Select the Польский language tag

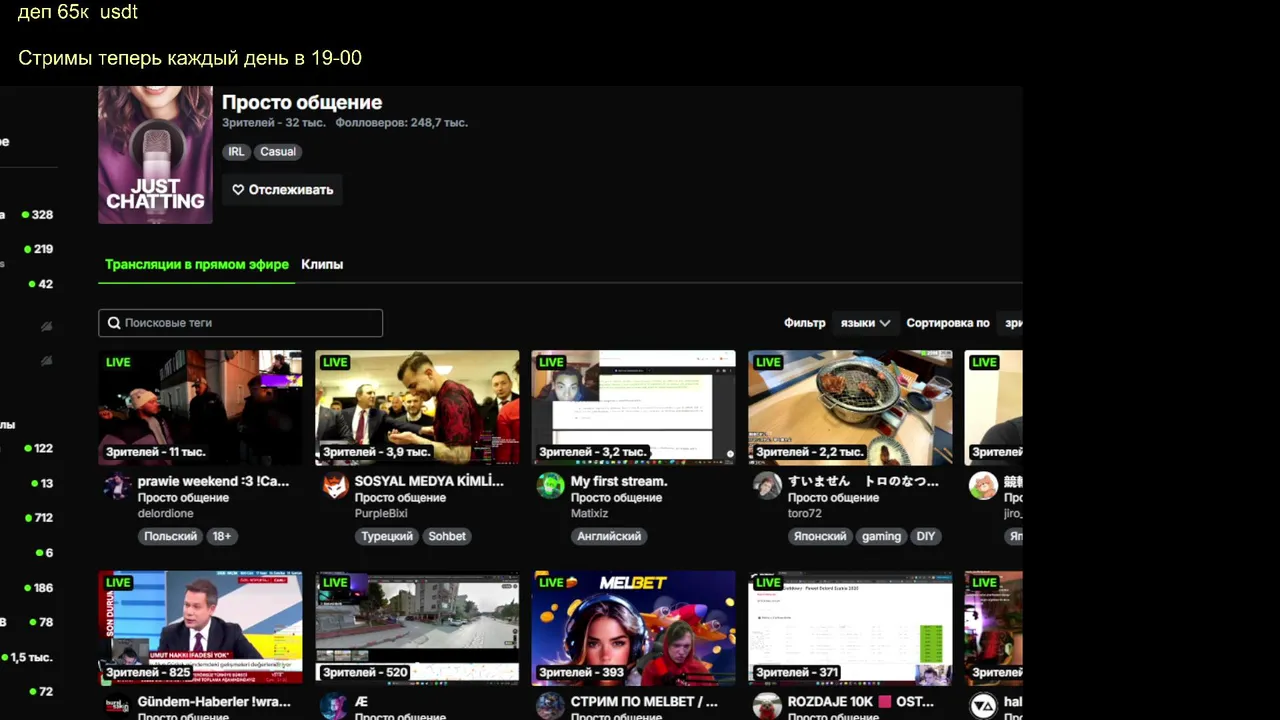[171, 537]
